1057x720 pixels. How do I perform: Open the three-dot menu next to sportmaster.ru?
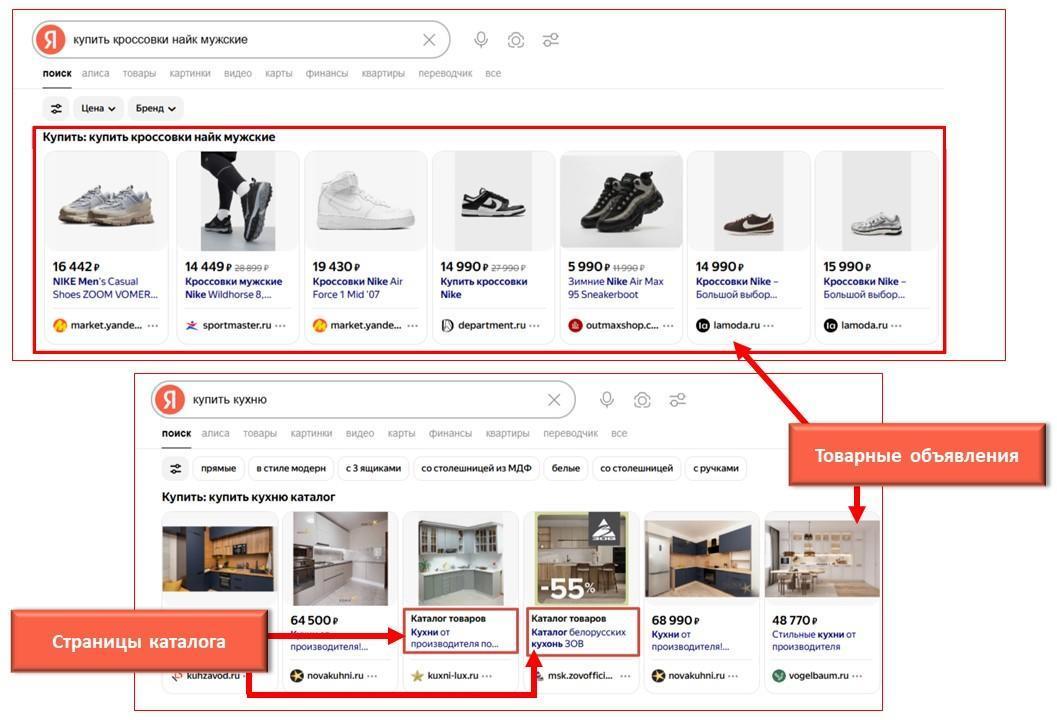[280, 325]
